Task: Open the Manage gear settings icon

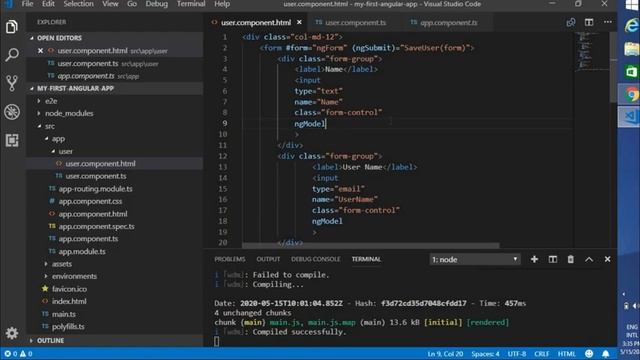Action: click(12, 333)
